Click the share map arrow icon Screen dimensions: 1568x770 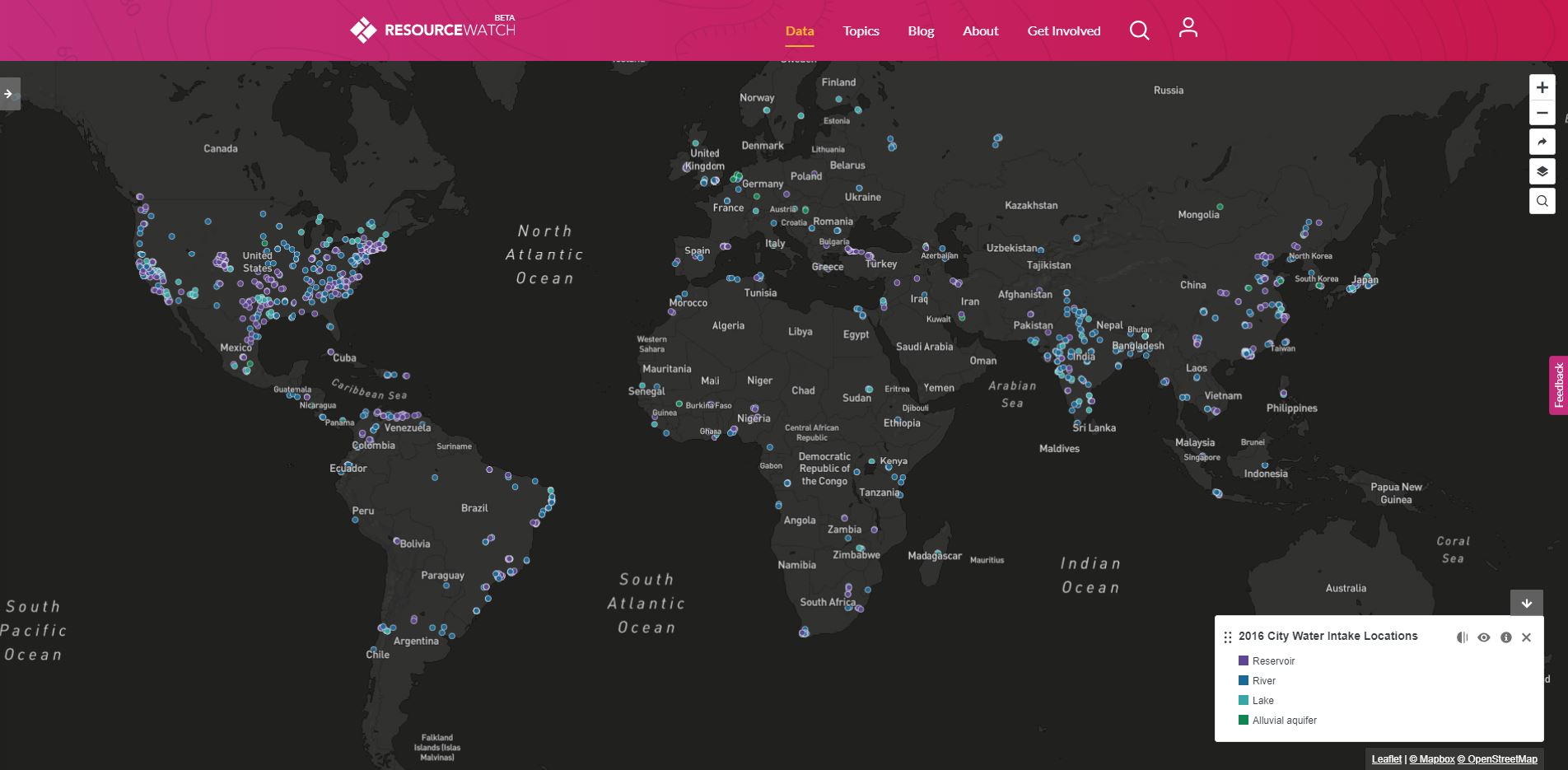[1542, 142]
